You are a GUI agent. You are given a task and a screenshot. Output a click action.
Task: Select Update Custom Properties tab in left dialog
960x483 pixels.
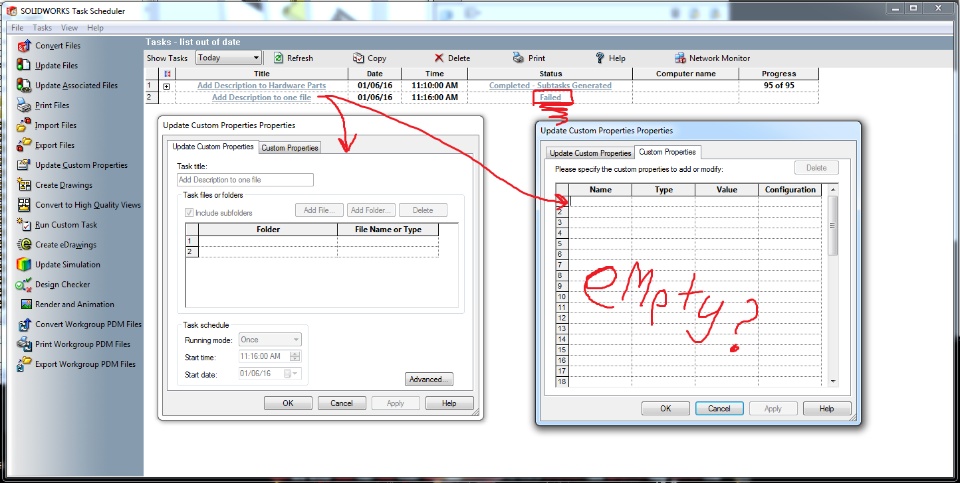(x=212, y=147)
